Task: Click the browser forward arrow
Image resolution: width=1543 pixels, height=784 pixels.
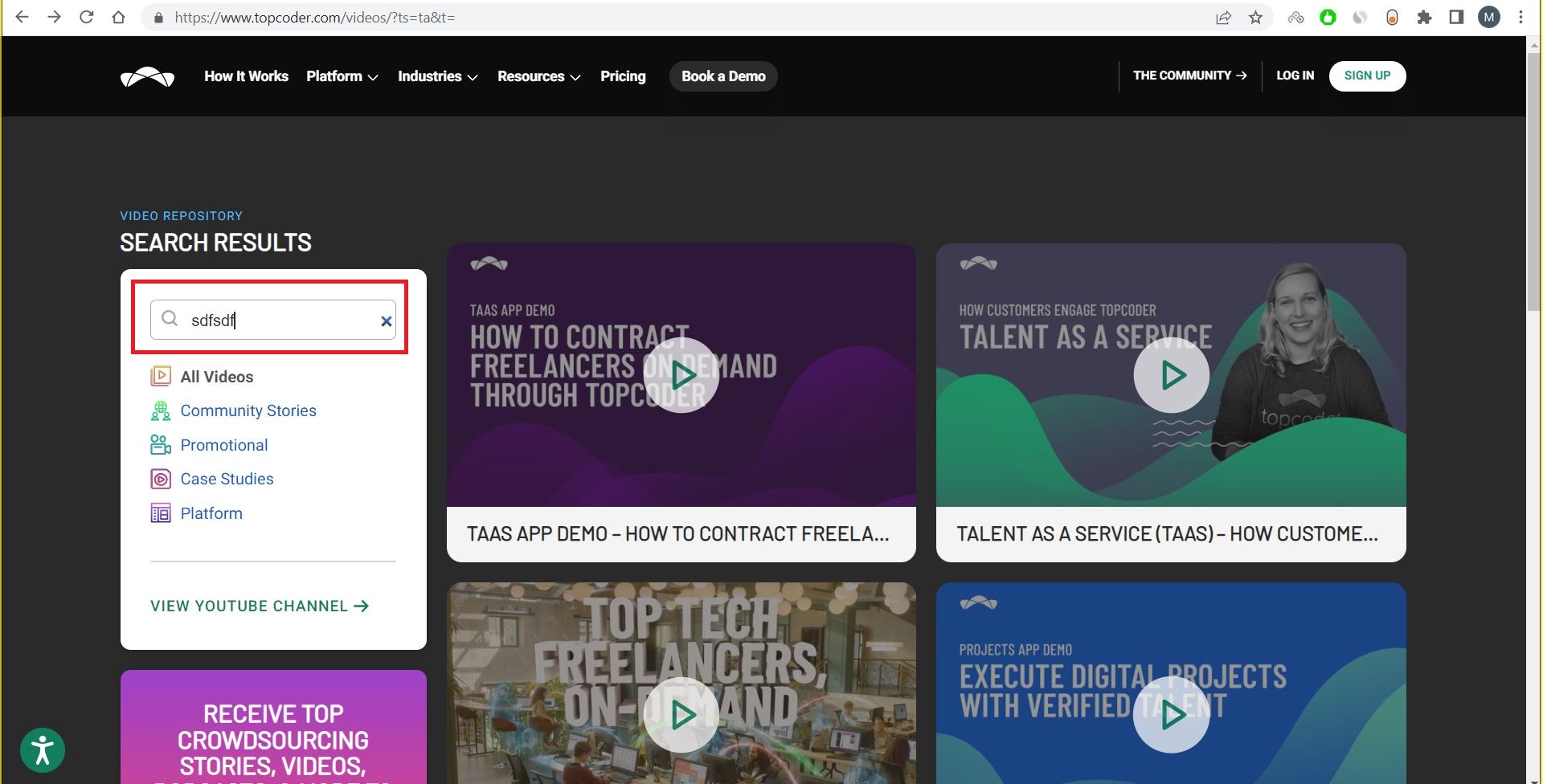Action: (54, 17)
